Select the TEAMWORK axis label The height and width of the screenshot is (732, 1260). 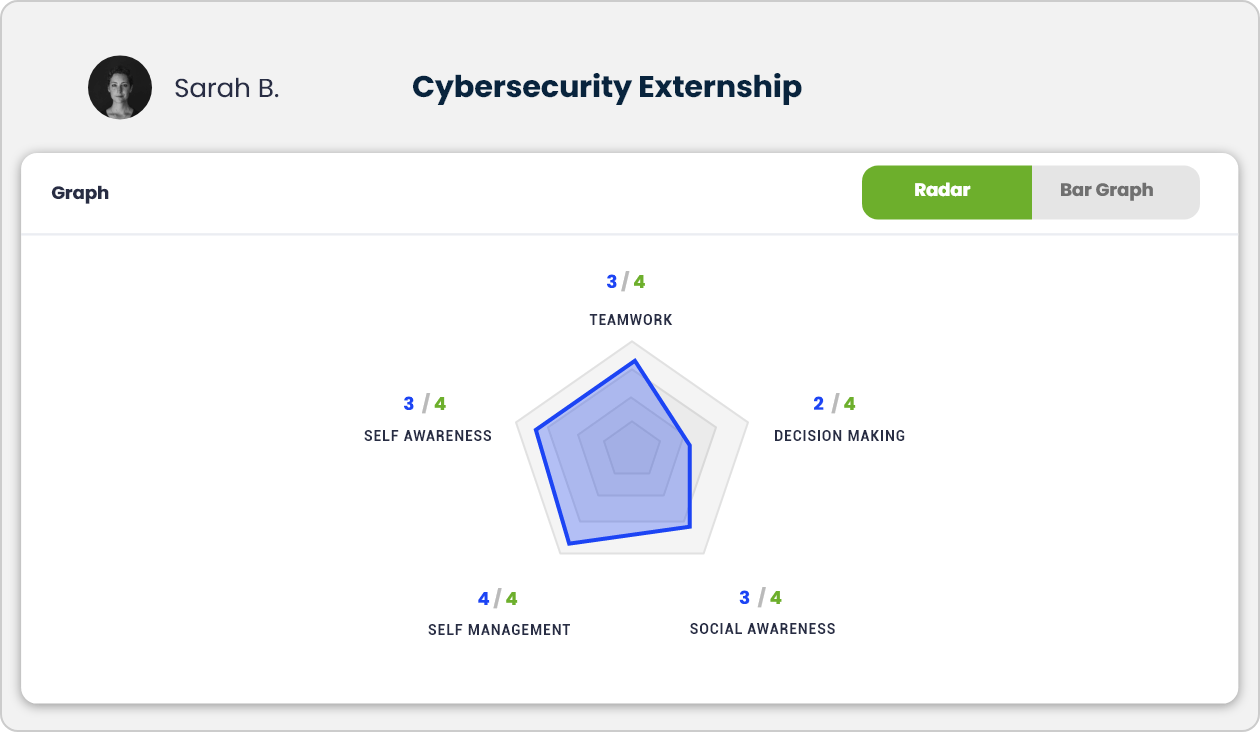tap(631, 320)
